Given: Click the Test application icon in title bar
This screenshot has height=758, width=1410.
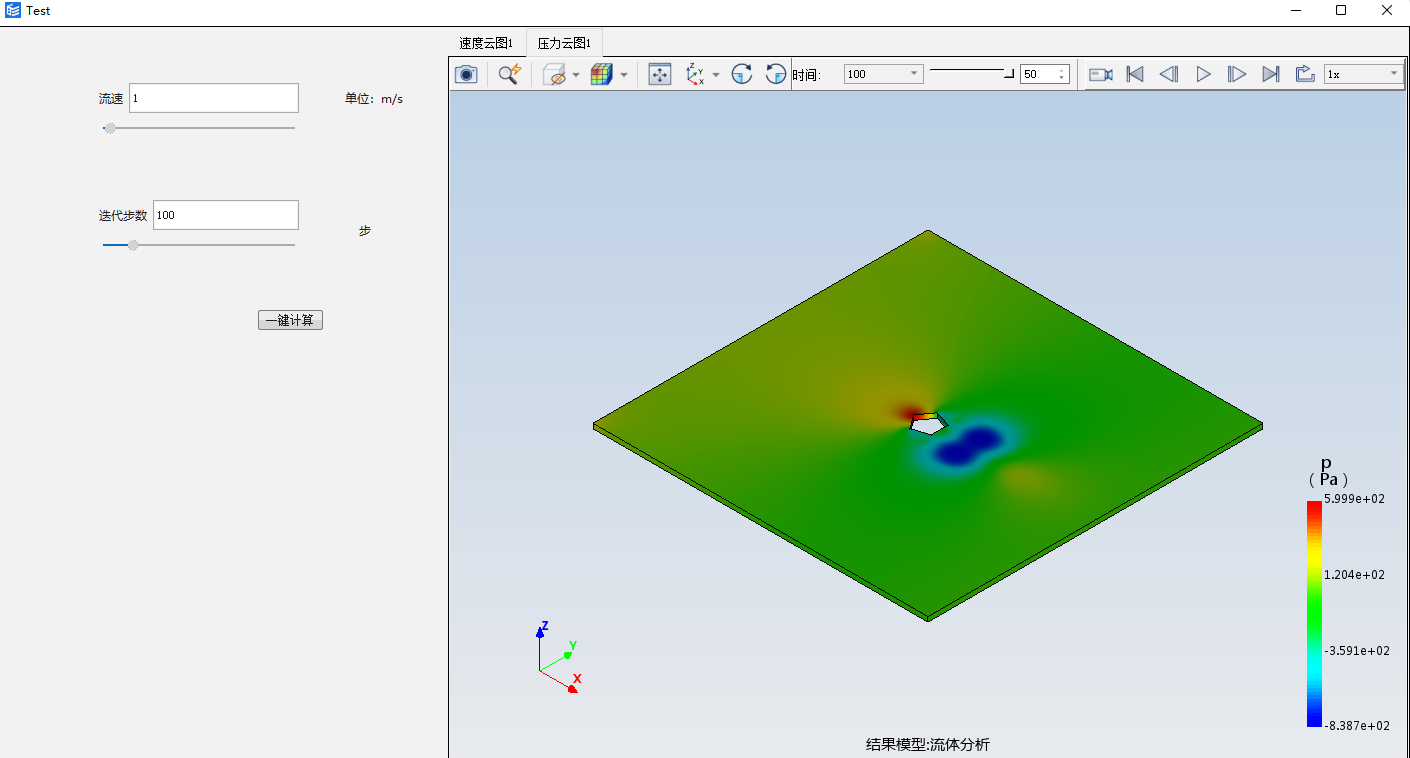Looking at the screenshot, I should pos(13,11).
